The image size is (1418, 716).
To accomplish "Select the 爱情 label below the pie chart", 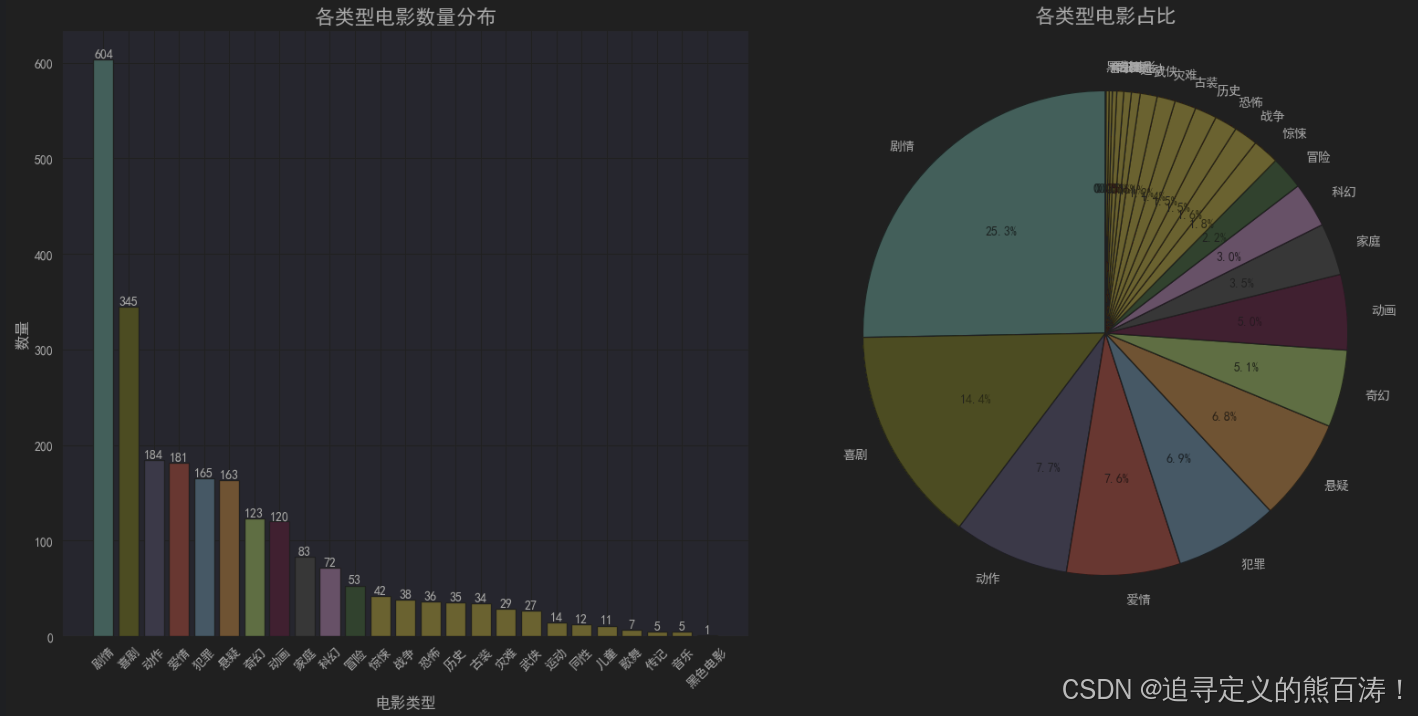I will [1138, 599].
